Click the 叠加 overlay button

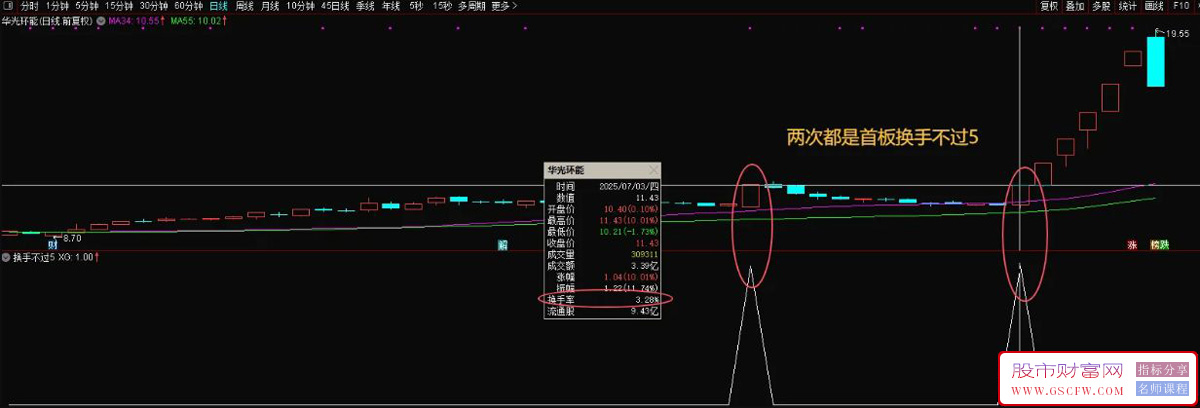tap(1075, 6)
